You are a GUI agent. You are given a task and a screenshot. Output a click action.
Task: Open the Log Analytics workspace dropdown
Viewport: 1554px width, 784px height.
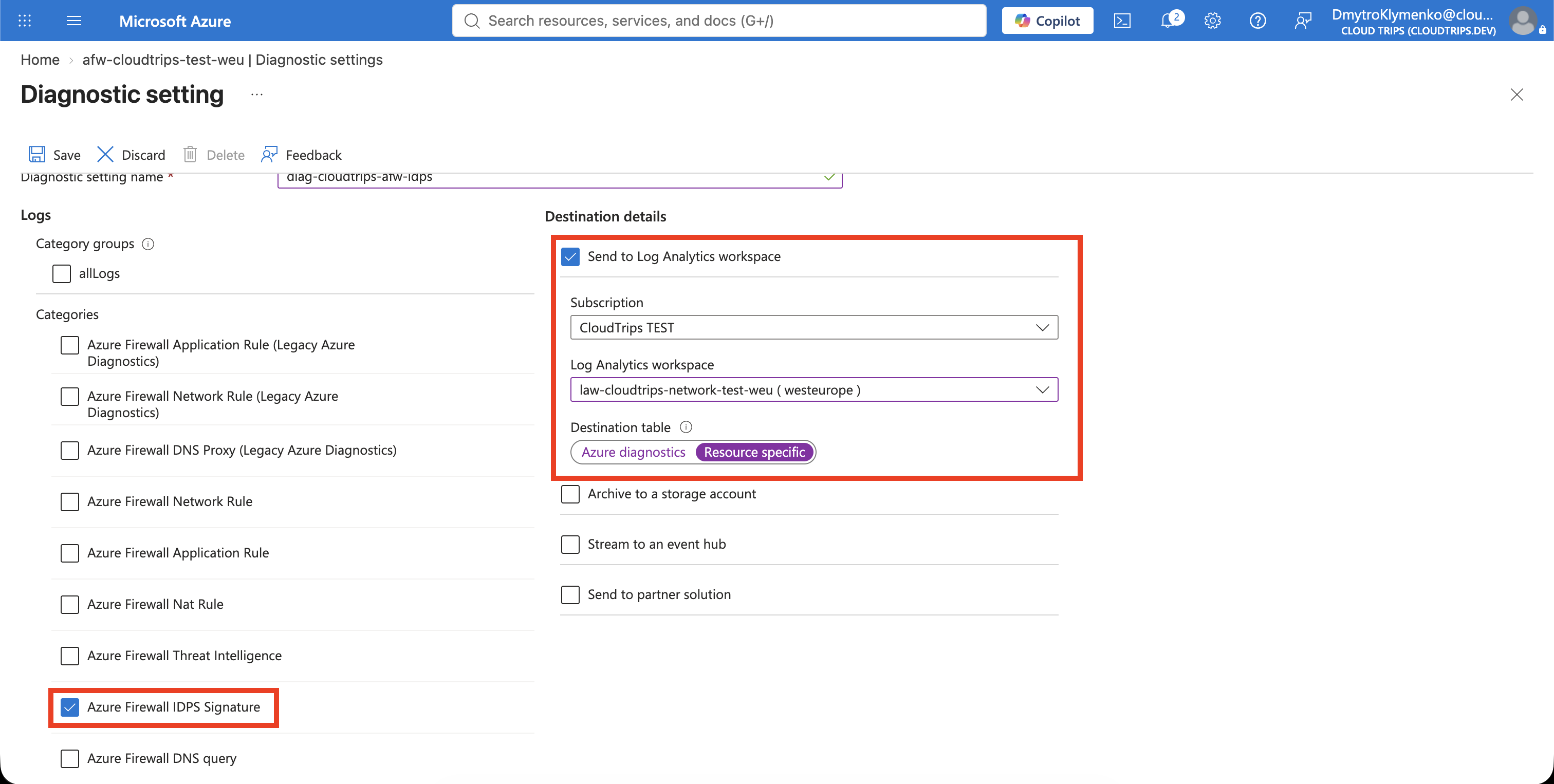pyautogui.click(x=814, y=389)
